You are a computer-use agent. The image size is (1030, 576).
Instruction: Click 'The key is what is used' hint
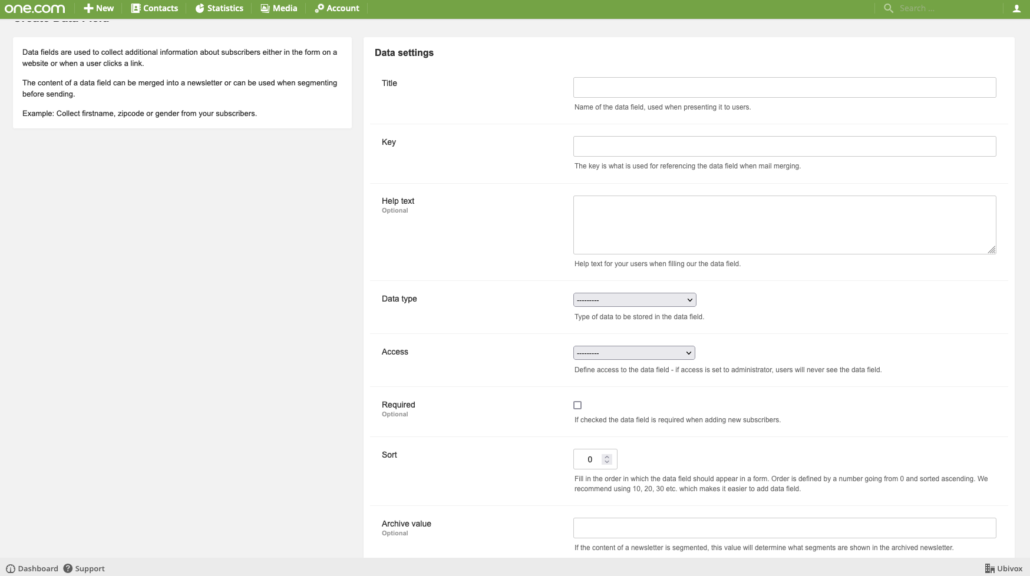687,166
